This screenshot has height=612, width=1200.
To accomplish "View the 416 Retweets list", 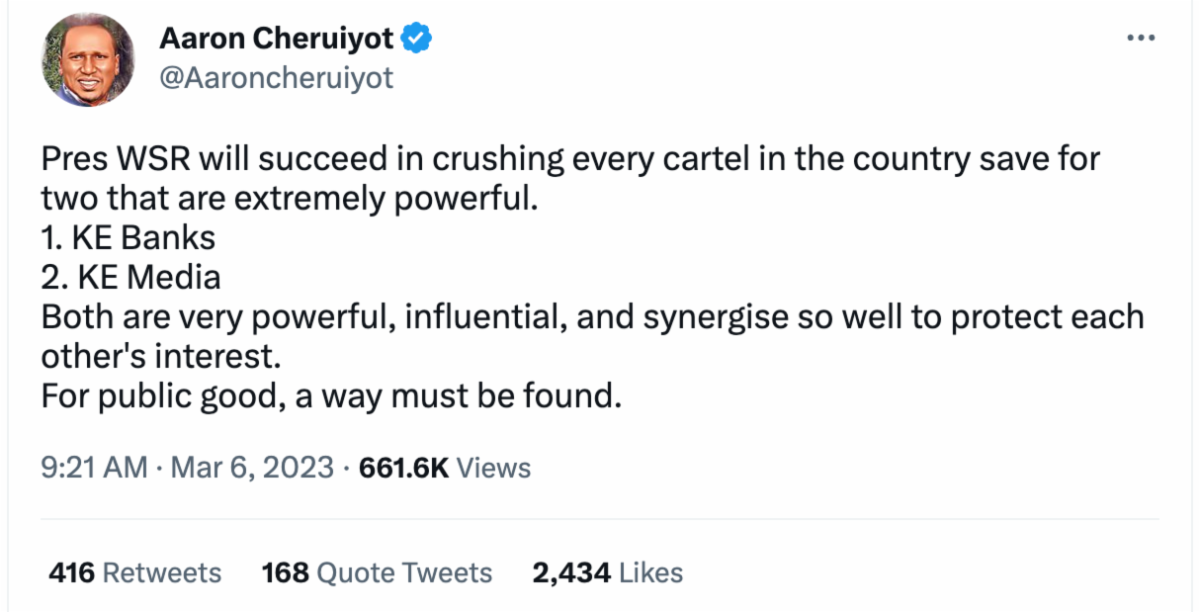I will [x=135, y=573].
